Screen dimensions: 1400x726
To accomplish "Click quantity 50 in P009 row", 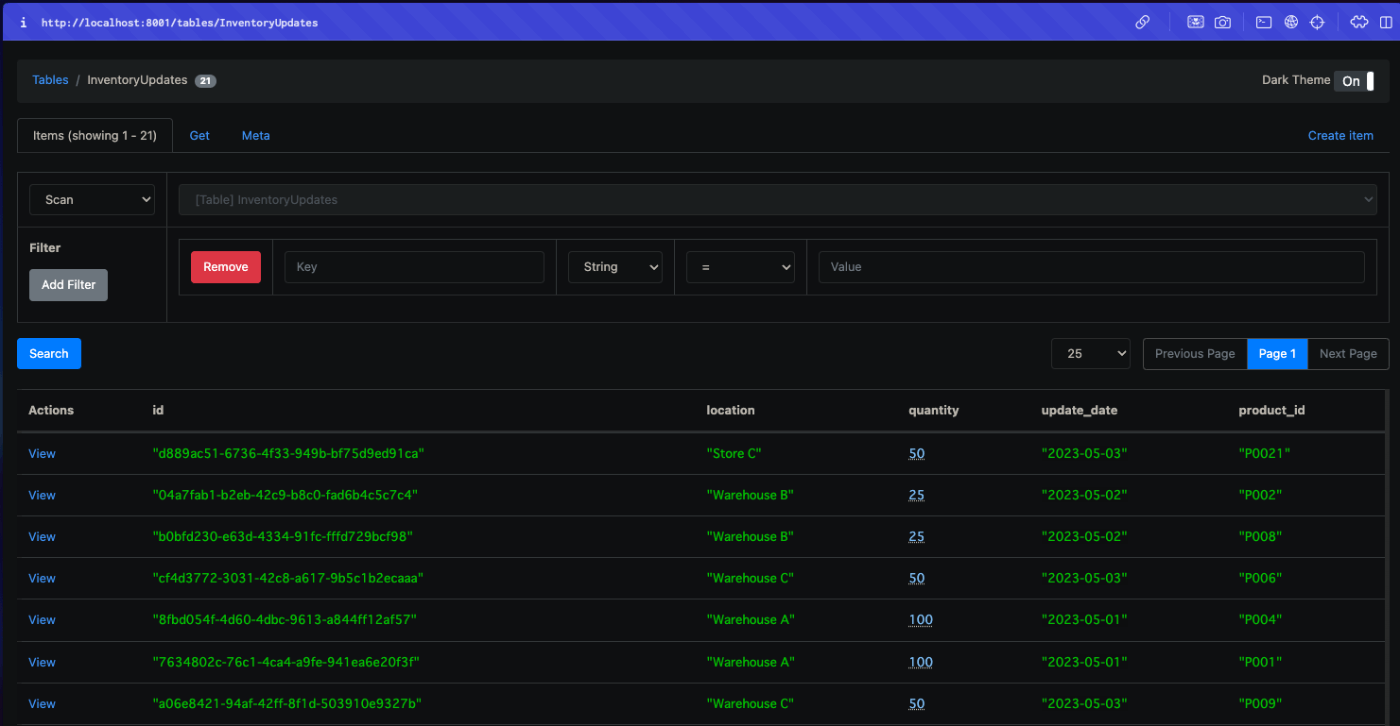I will tap(916, 704).
